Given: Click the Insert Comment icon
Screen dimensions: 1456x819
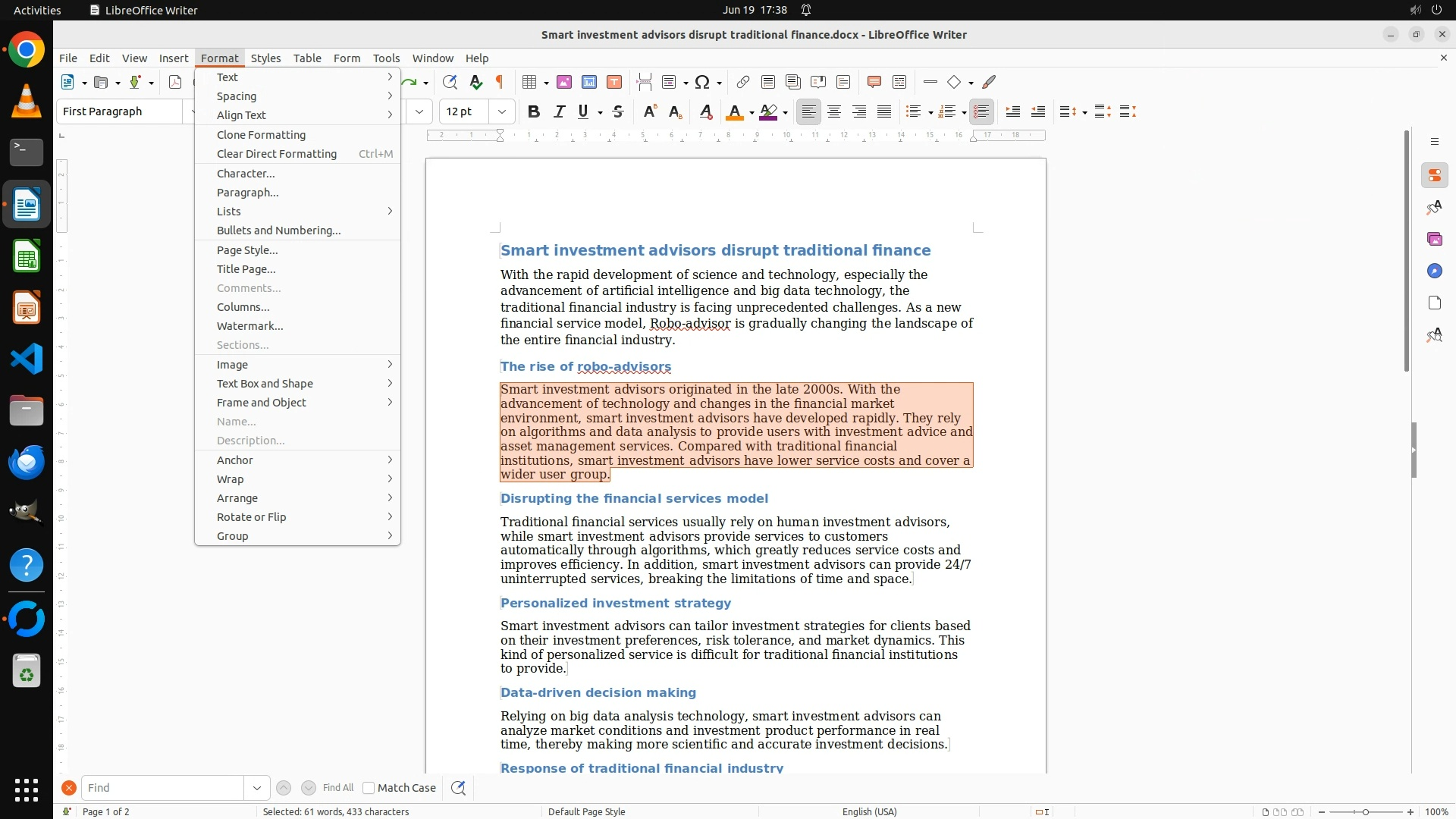Looking at the screenshot, I should pos(874,82).
